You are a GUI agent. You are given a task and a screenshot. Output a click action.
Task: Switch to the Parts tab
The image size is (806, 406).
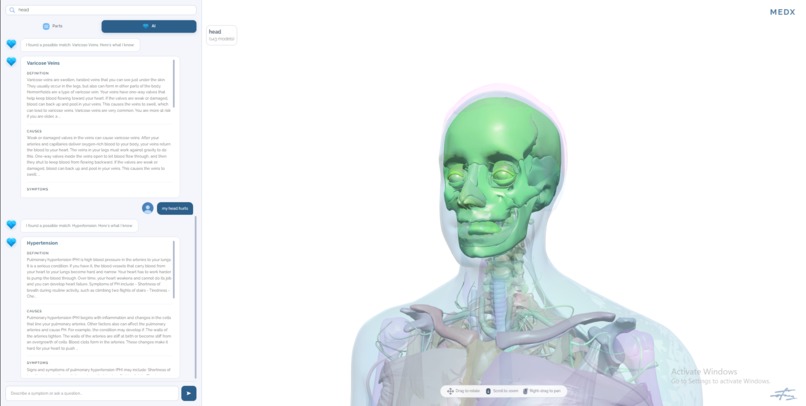(x=52, y=26)
